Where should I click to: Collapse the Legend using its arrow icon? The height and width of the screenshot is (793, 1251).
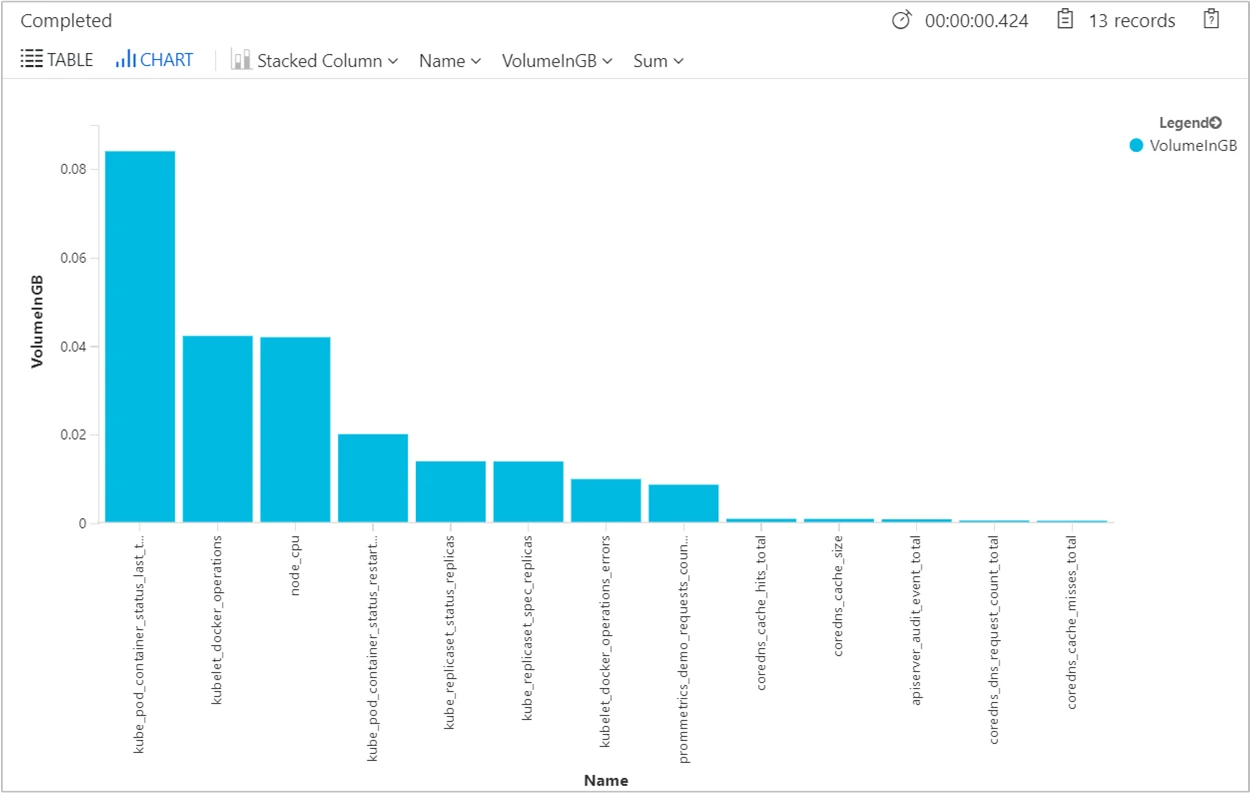[x=1216, y=123]
